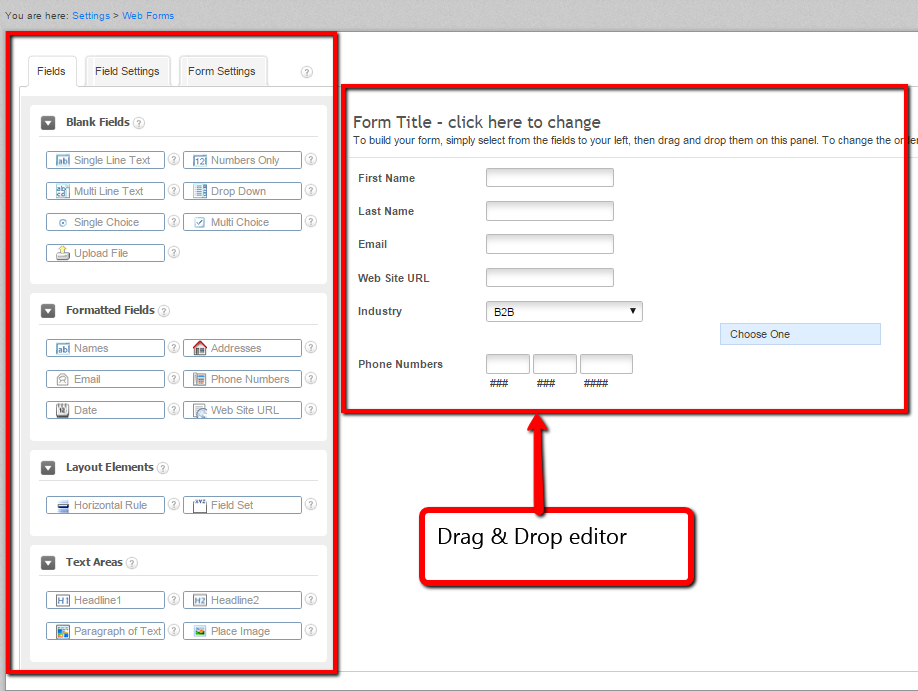Collapse the Blank Fields section

(48, 123)
